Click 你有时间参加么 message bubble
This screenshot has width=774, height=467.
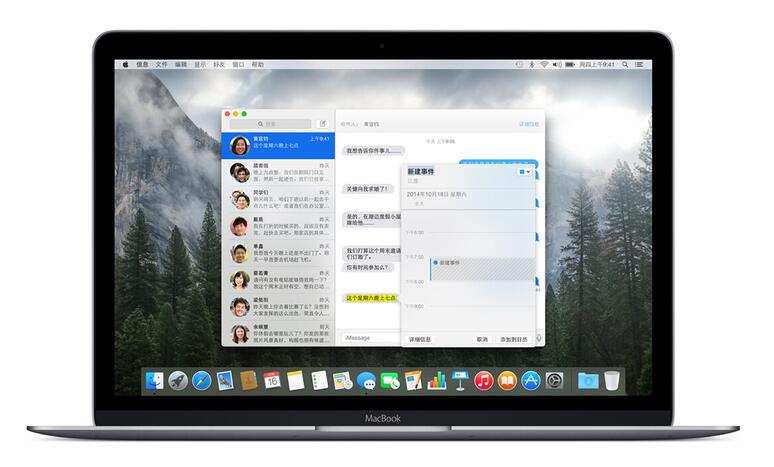coord(368,268)
